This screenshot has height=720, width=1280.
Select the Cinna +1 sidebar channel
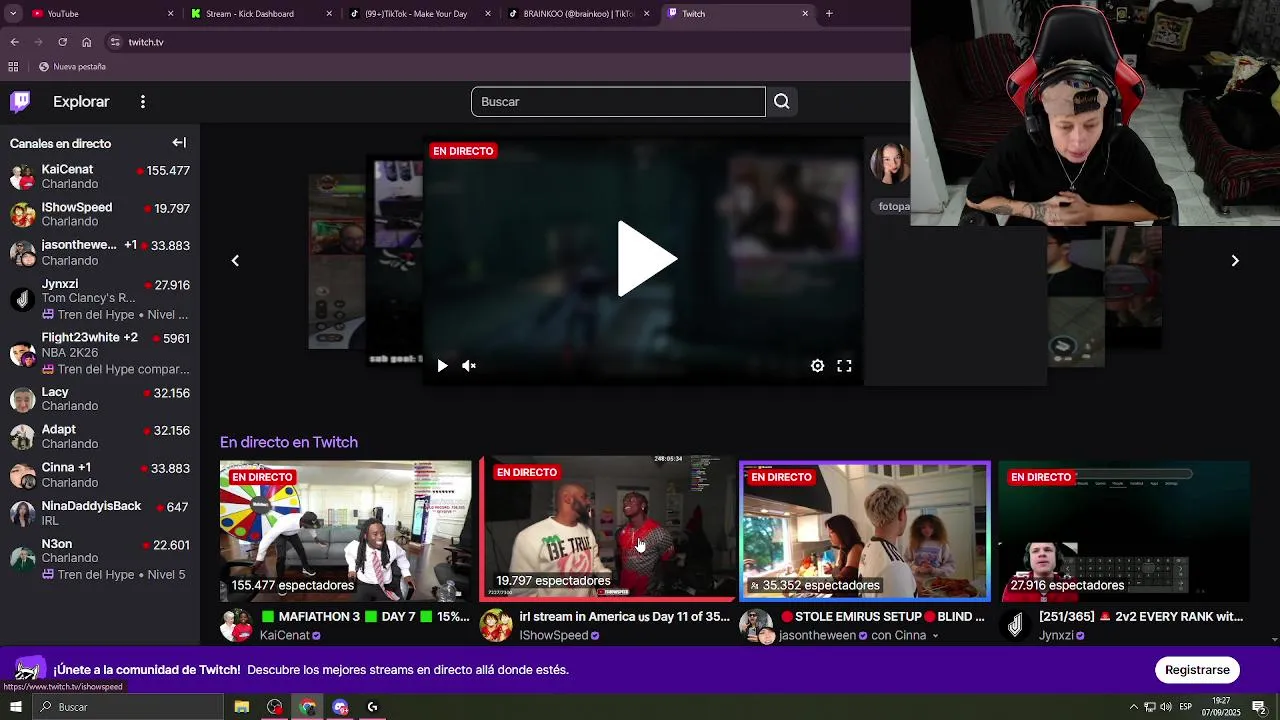pos(100,475)
